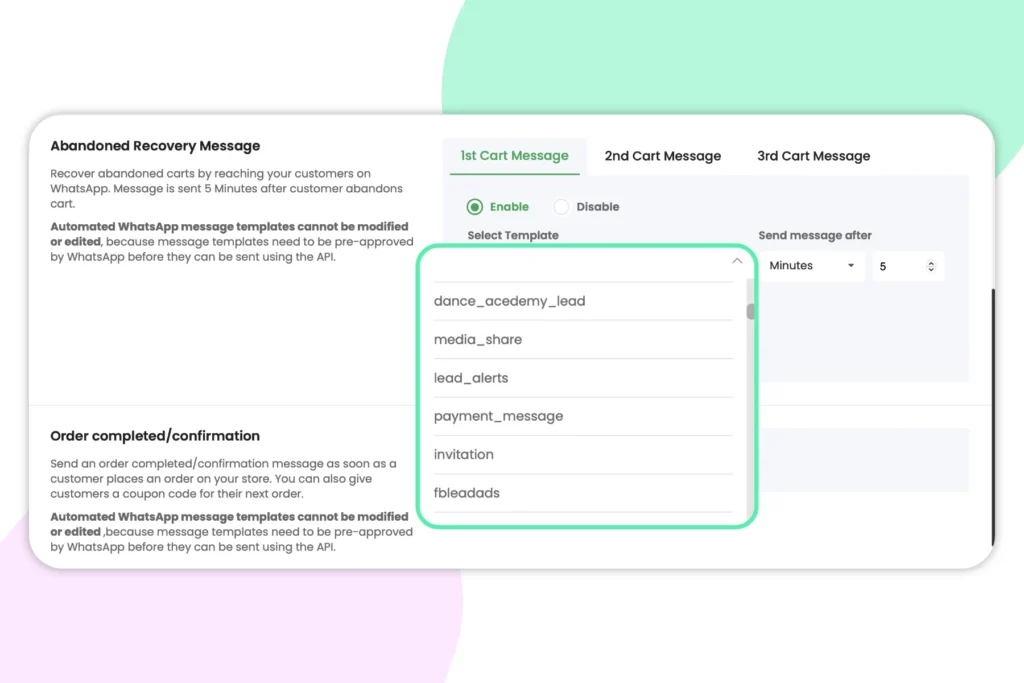
Task: Select the Disable radio button
Action: [561, 207]
